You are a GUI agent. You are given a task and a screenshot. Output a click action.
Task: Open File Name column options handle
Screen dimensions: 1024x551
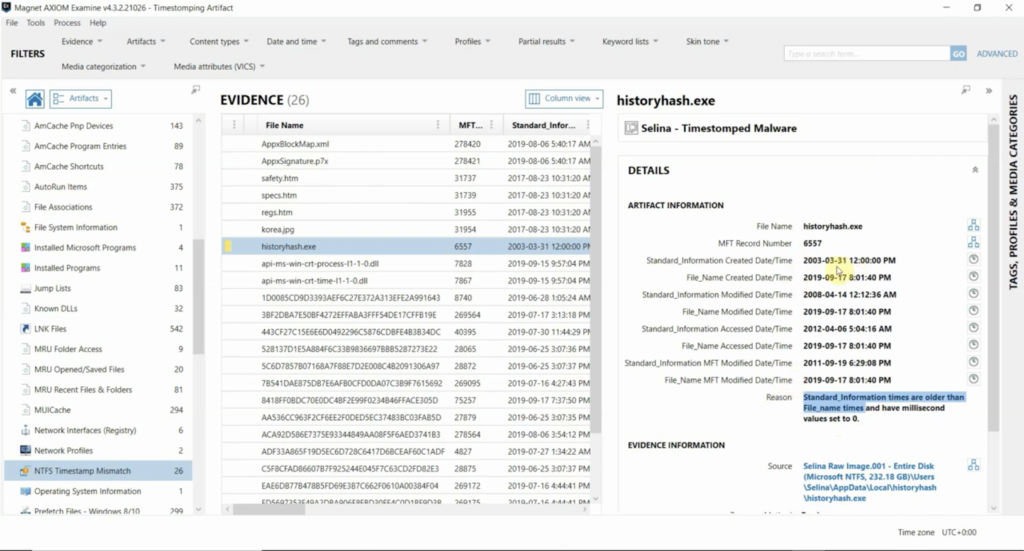click(x=438, y=125)
